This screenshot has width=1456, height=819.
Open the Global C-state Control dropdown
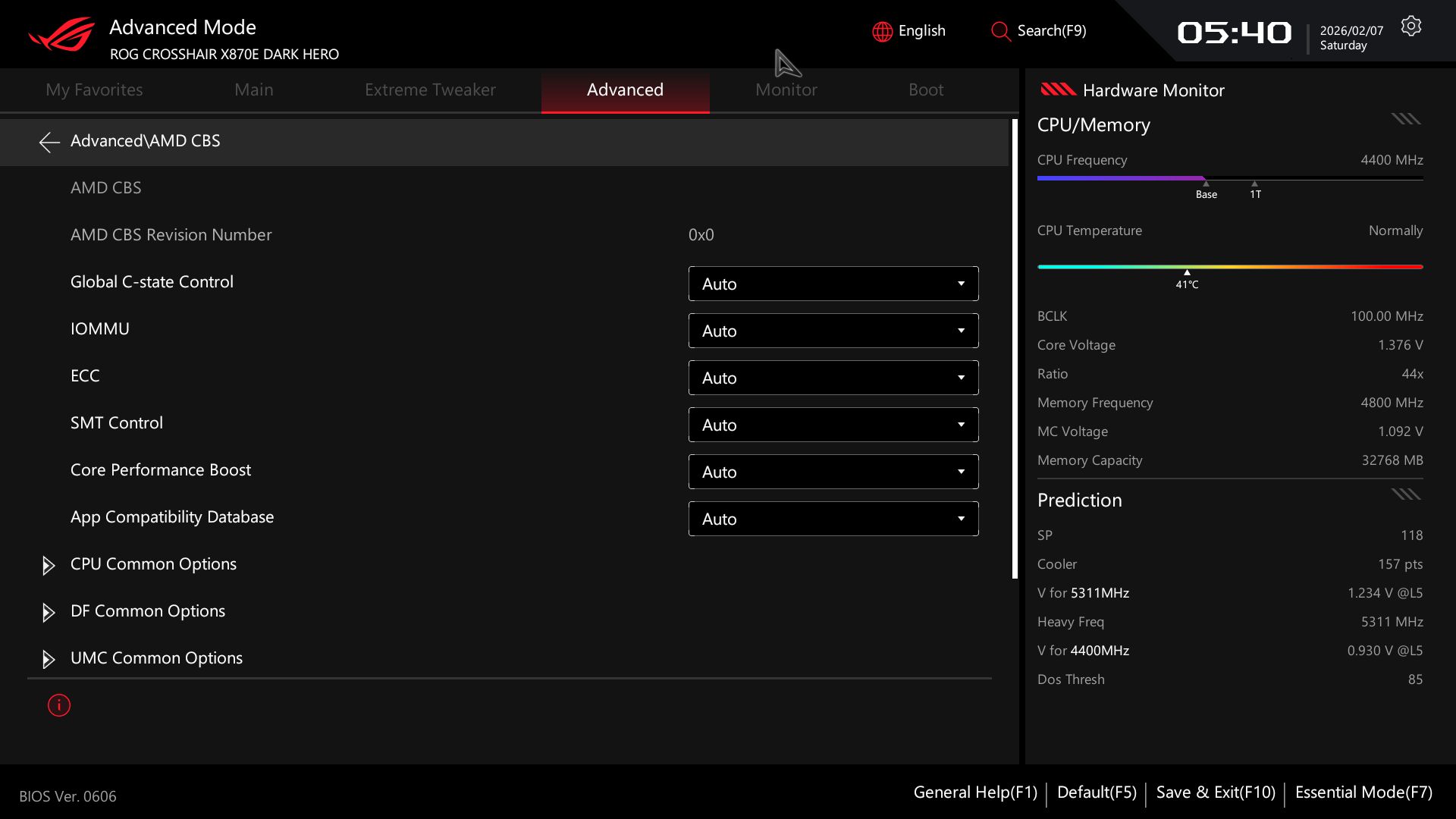(x=833, y=284)
